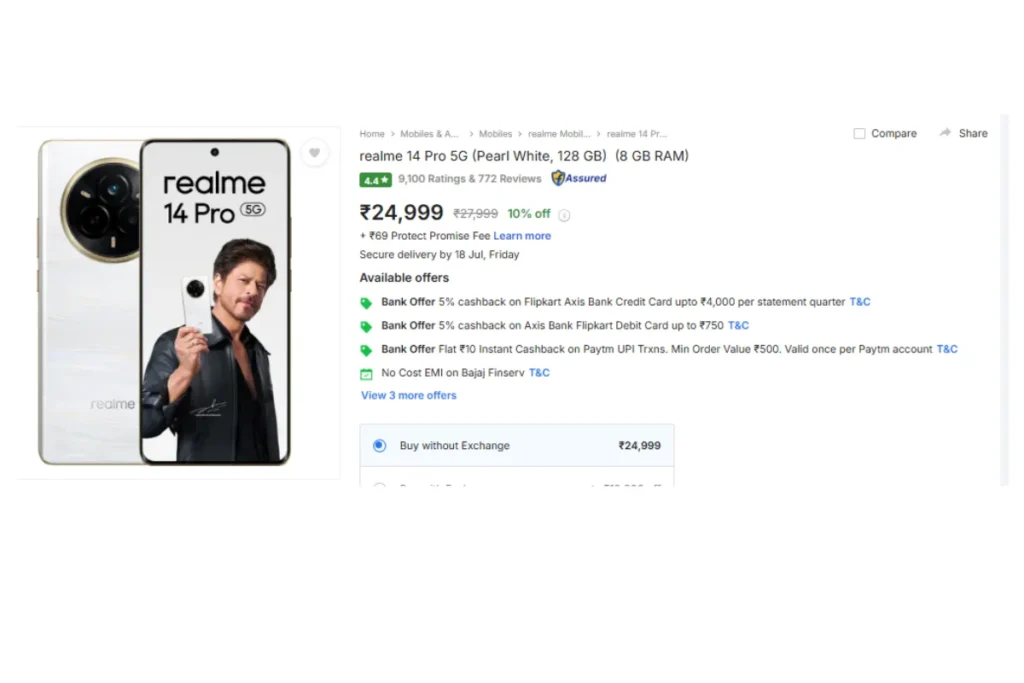The image size is (1024, 683).
Task: Add phone to wishlist with heart icon
Action: coord(314,153)
